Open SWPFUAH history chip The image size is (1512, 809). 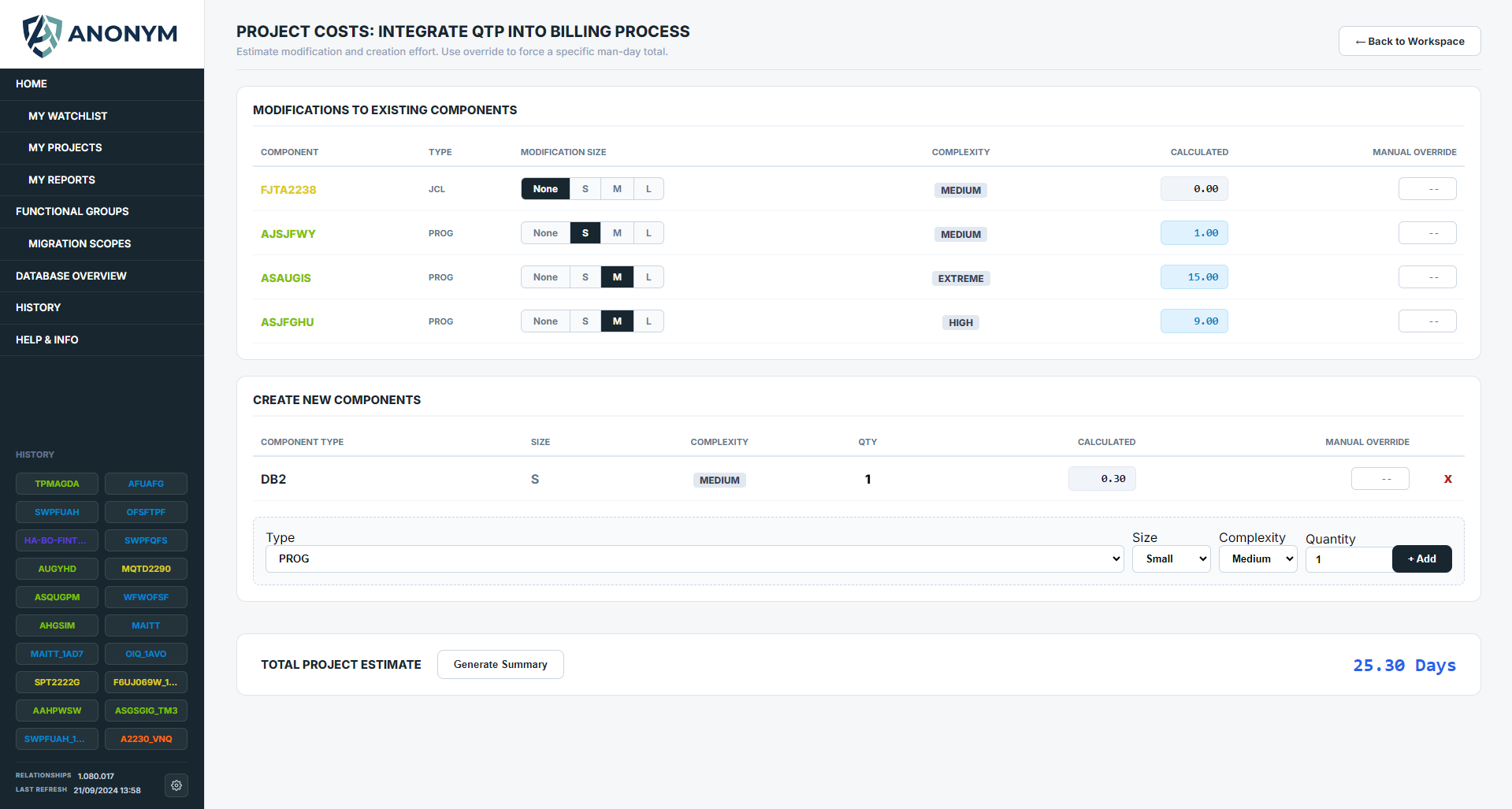point(57,512)
